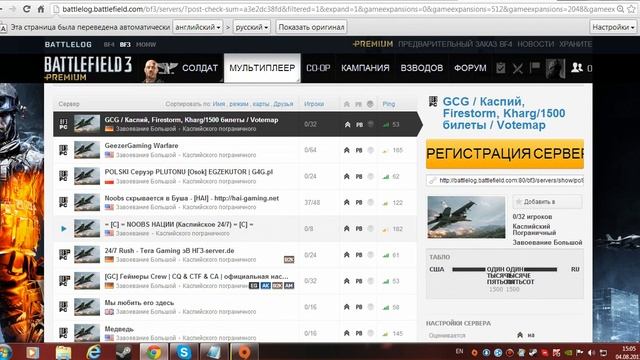This screenshot has height=360, width=640.
Task: Reload the page with the browser refresh icon
Action: point(27,9)
